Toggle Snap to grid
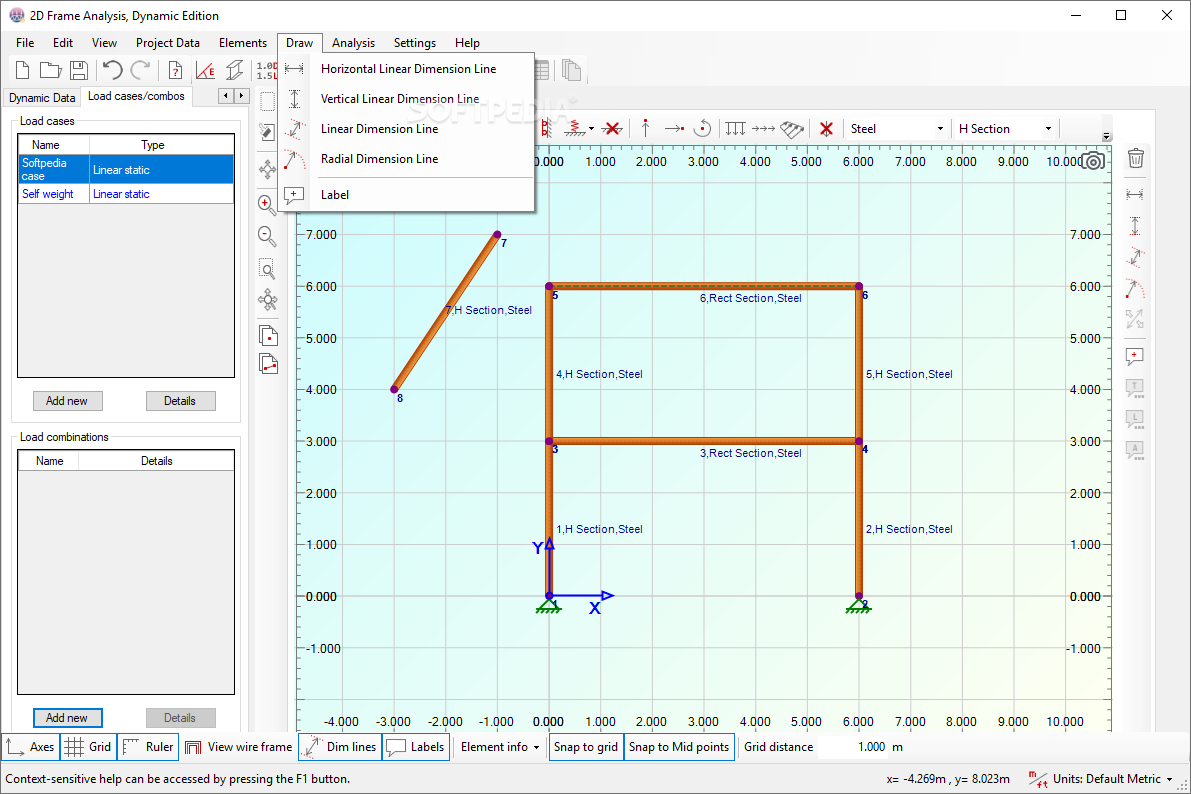 click(x=586, y=747)
